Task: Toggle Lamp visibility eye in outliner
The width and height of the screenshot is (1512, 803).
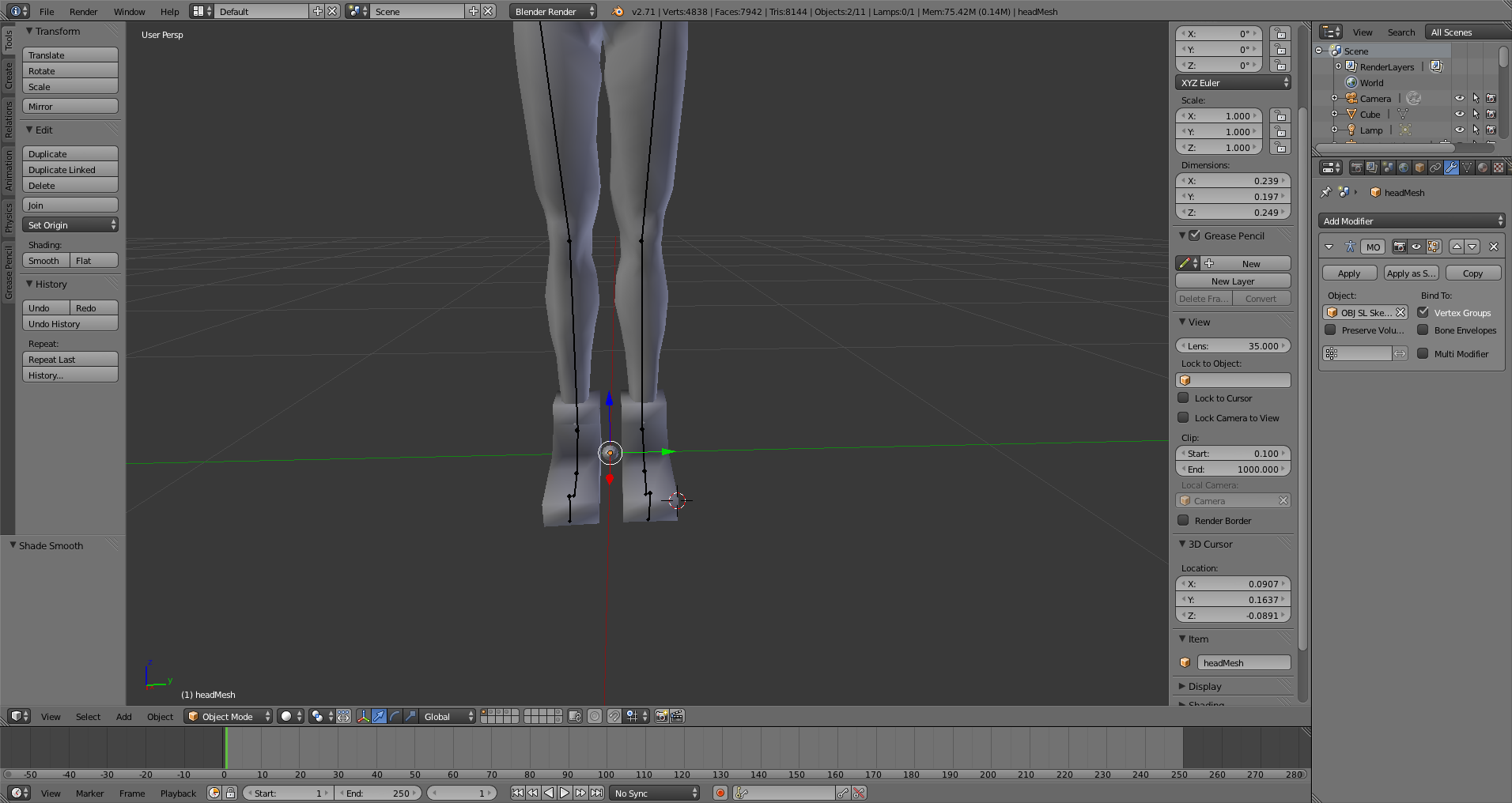Action: click(1460, 130)
